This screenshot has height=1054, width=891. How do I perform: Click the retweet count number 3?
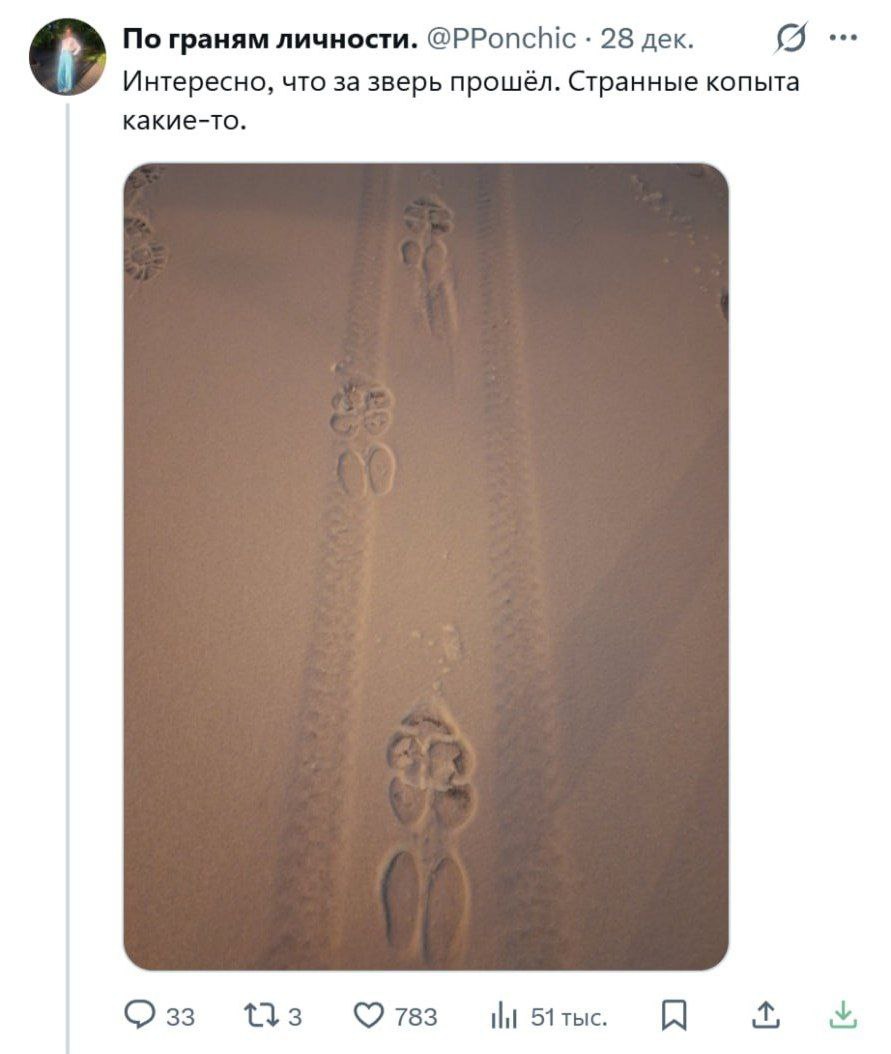(x=295, y=1017)
